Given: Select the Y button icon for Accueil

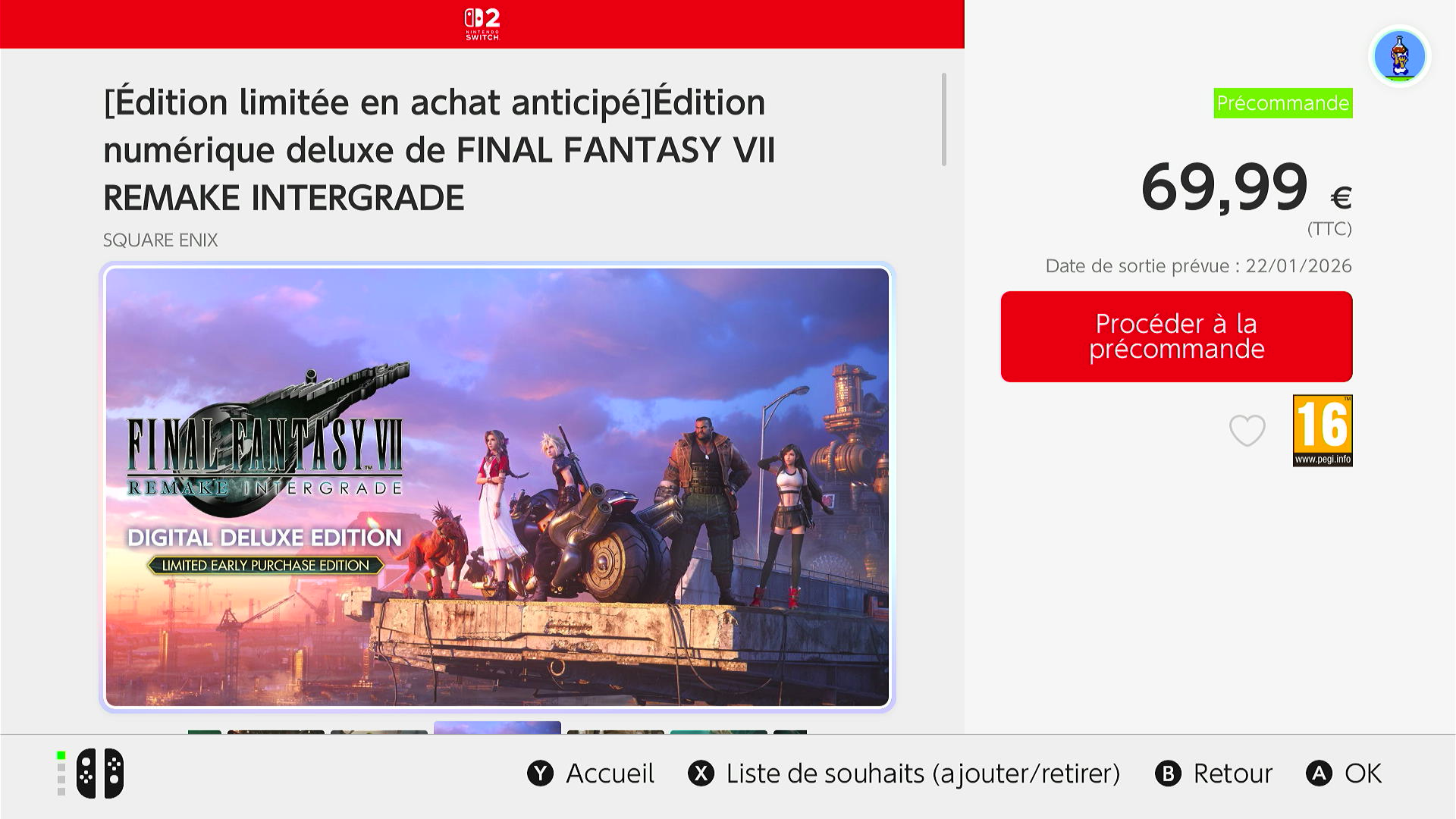Looking at the screenshot, I should pyautogui.click(x=540, y=773).
